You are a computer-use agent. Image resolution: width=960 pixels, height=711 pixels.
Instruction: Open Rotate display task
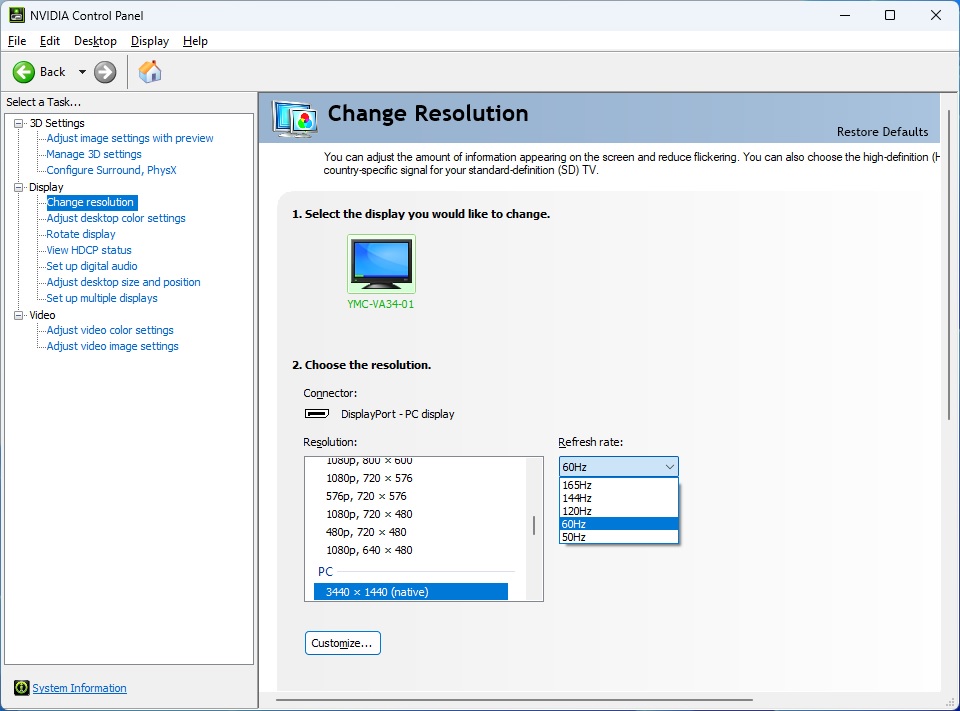(81, 234)
